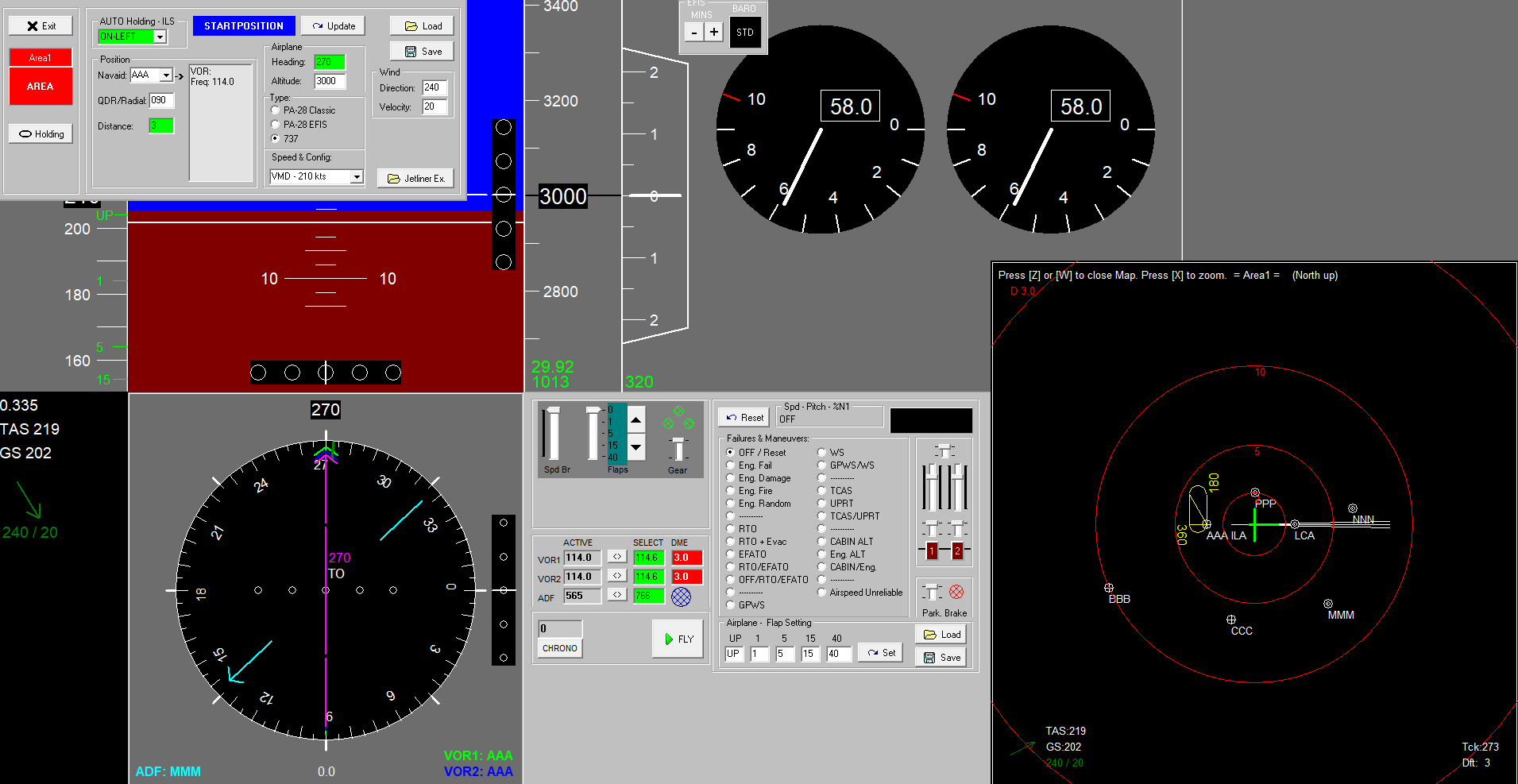Select the RTO + Evac maneuver

click(x=756, y=542)
